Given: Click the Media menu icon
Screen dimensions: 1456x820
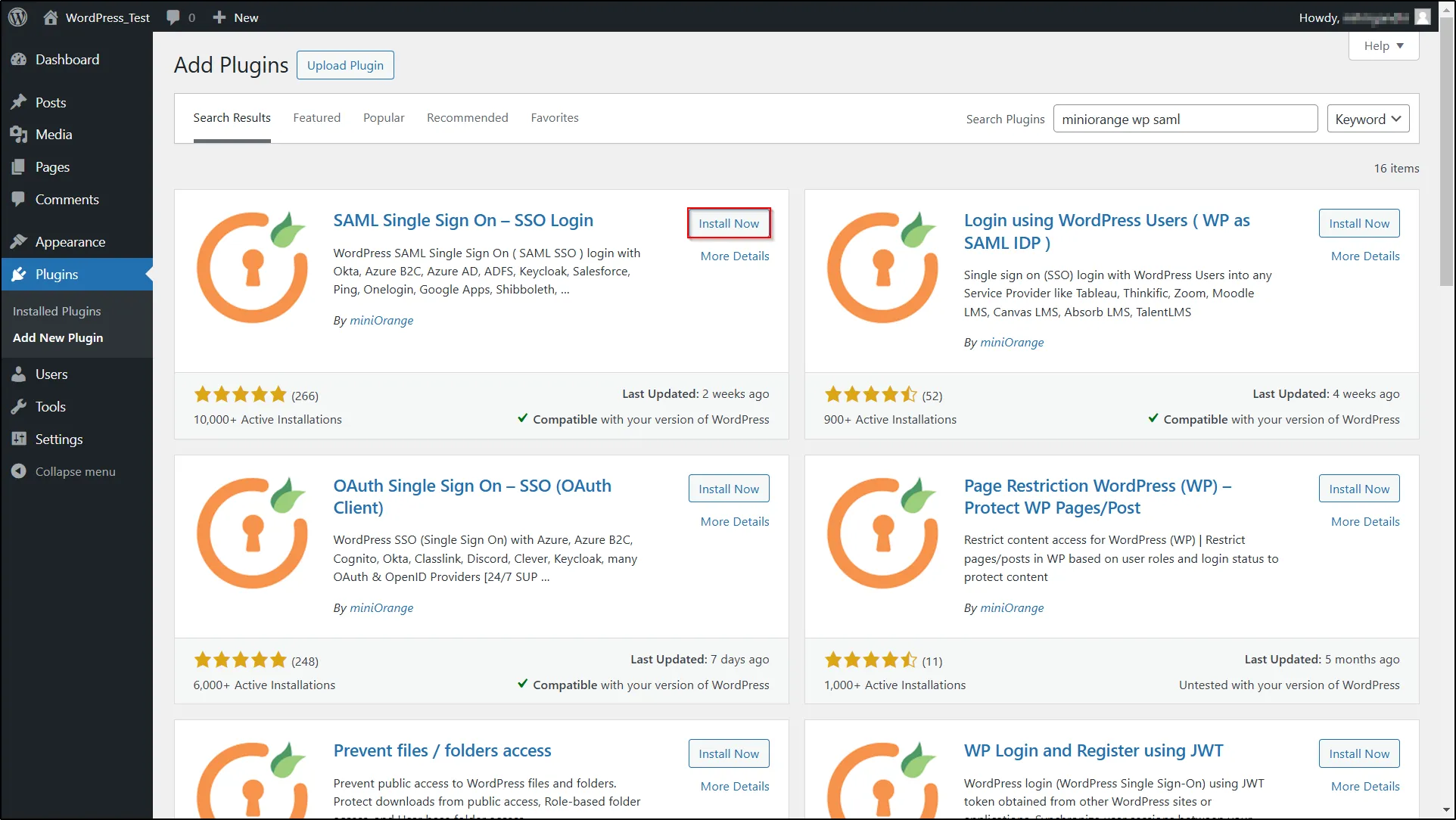Looking at the screenshot, I should tap(19, 133).
